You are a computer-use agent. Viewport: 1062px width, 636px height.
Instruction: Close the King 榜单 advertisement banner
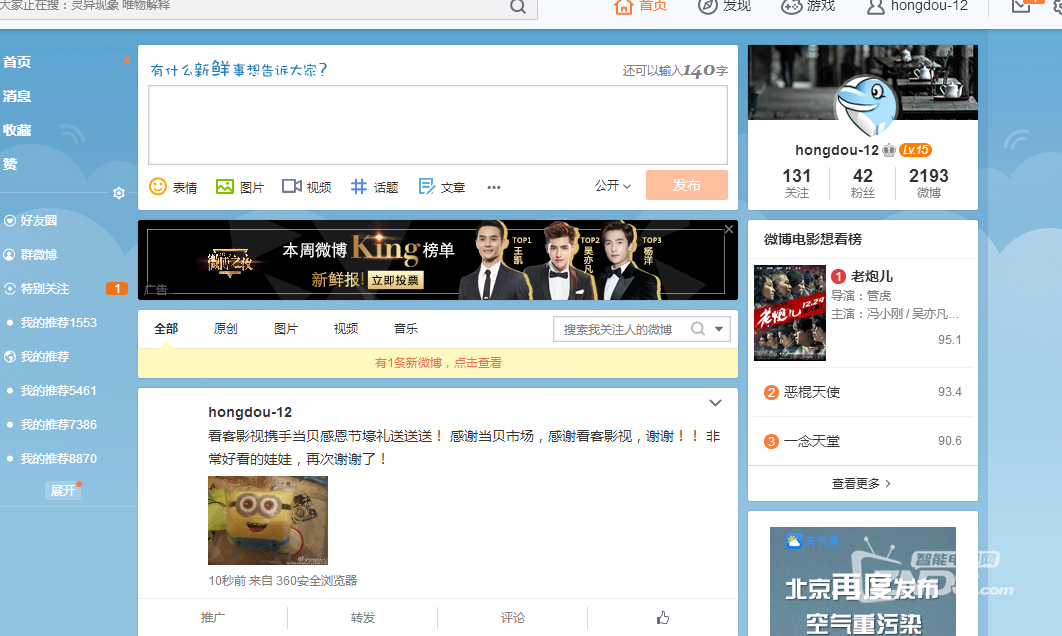[729, 230]
